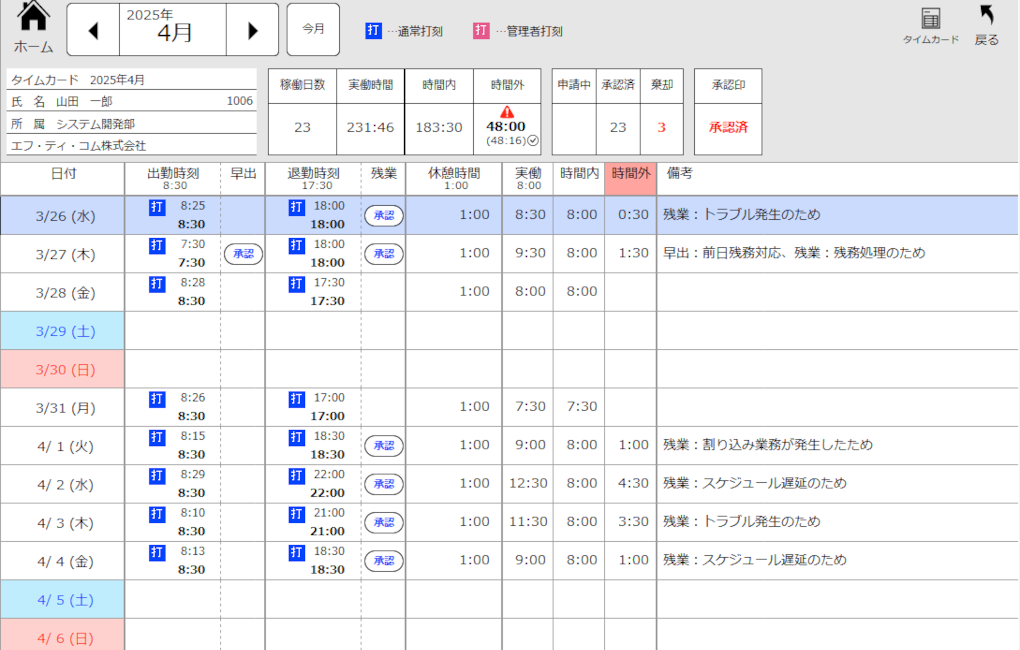Click the back arrow (戻る)
Viewport: 1020px width, 650px height.
coord(986,25)
